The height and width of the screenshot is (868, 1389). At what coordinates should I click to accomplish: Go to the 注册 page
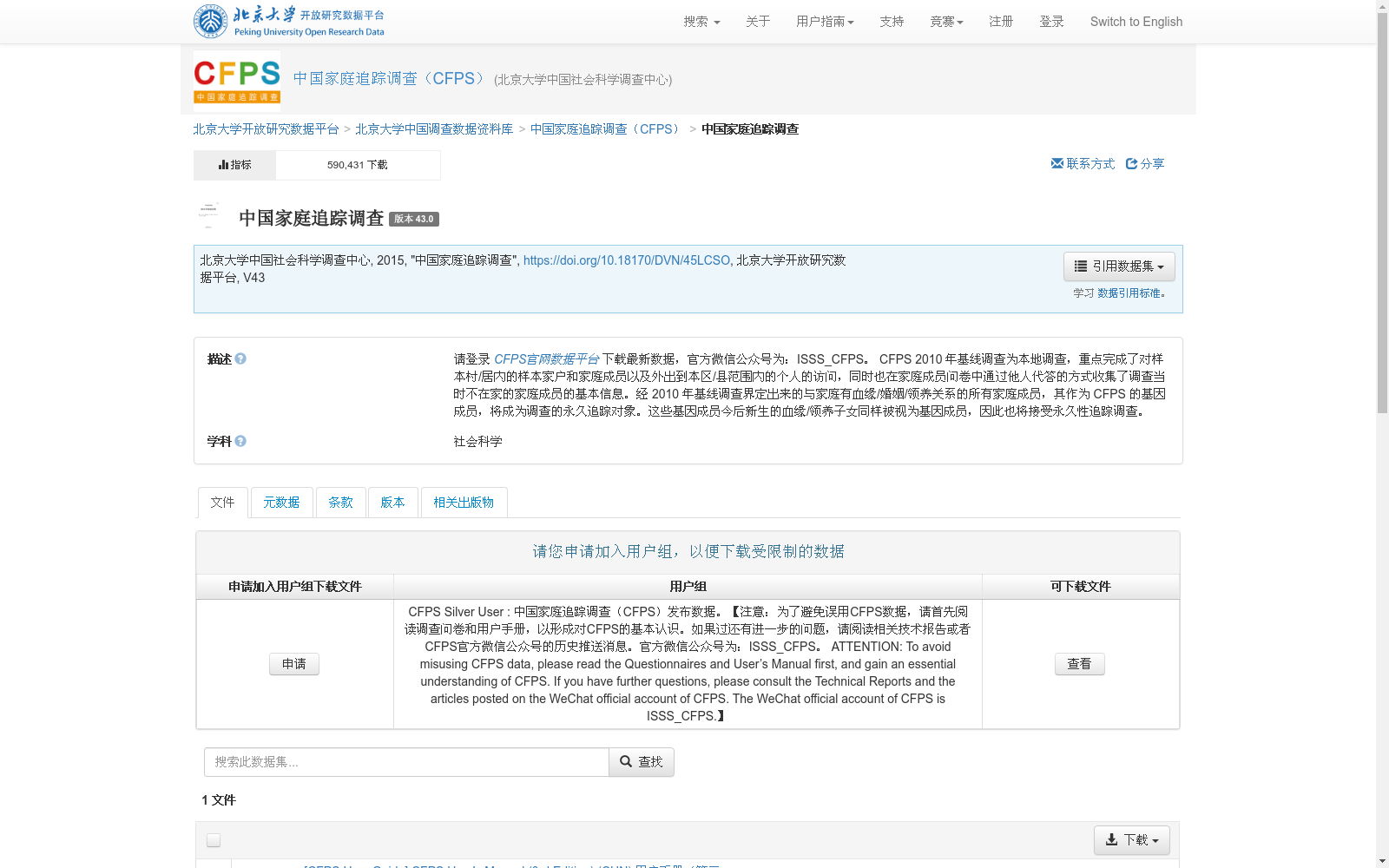pos(1001,22)
